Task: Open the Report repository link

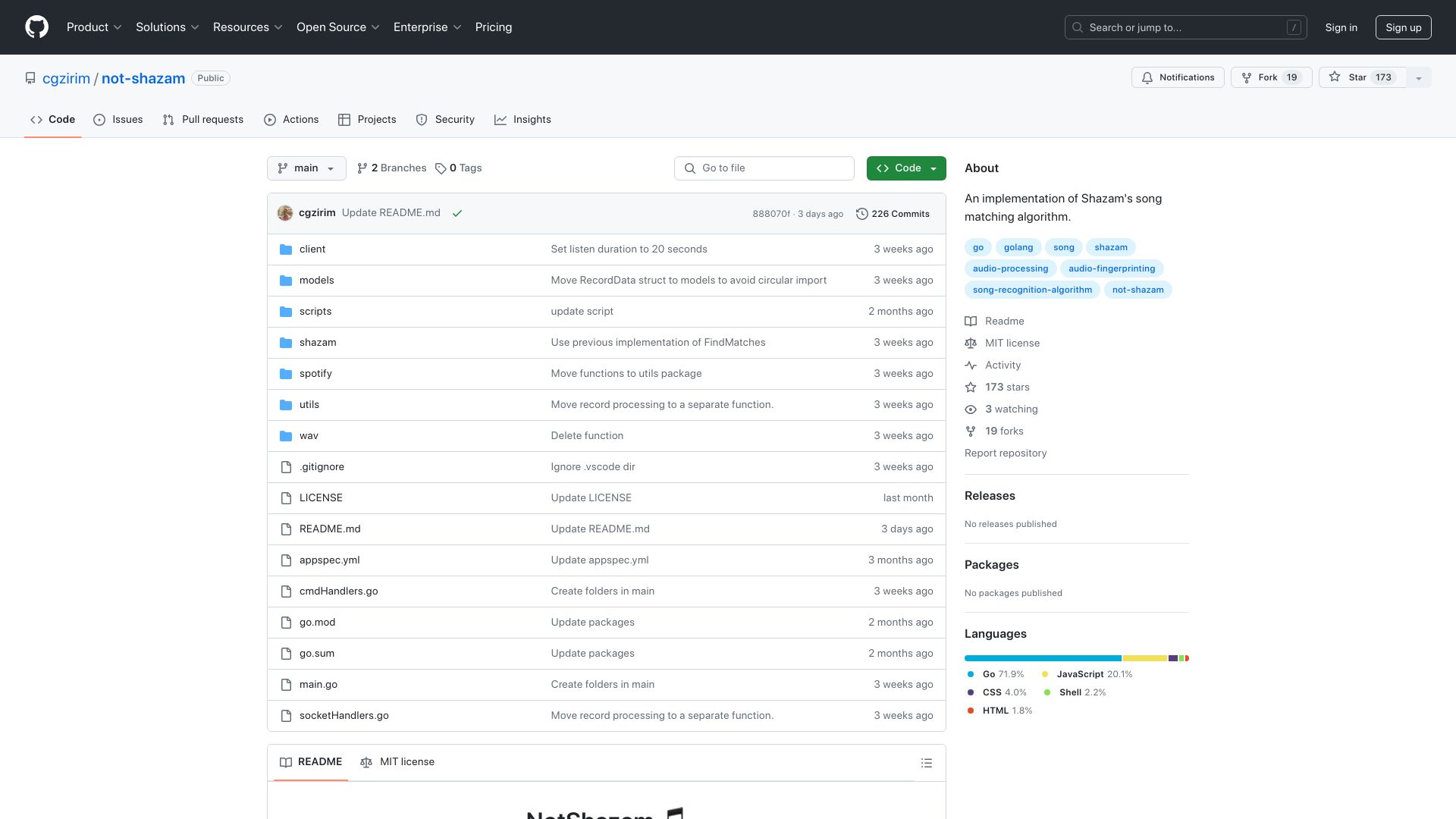Action: click(1006, 453)
